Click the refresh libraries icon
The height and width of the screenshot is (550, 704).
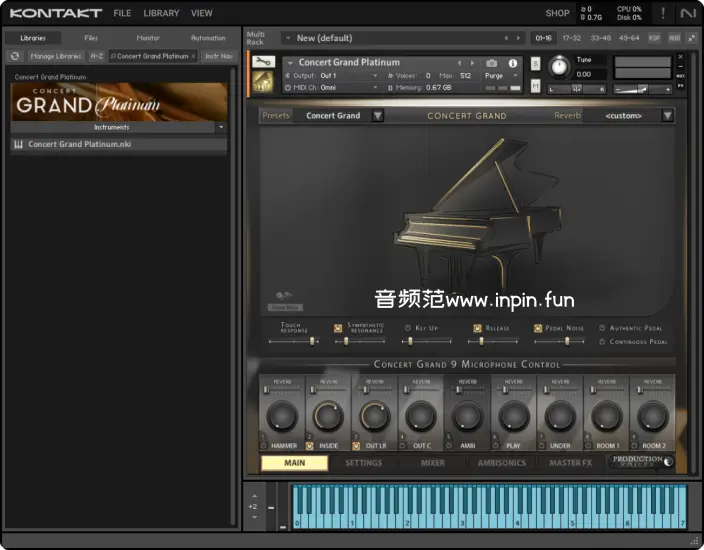[x=15, y=56]
